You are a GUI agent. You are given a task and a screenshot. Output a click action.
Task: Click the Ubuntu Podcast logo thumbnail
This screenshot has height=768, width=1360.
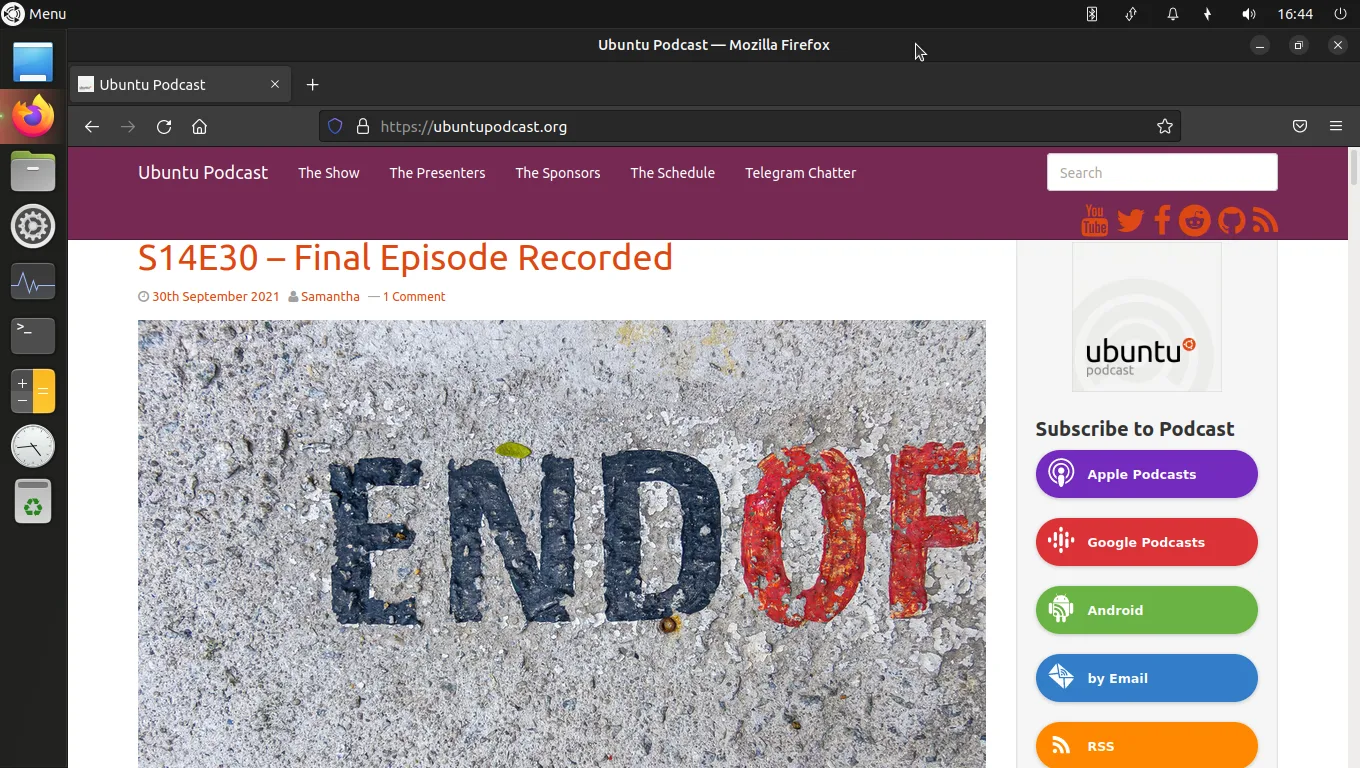(1146, 317)
